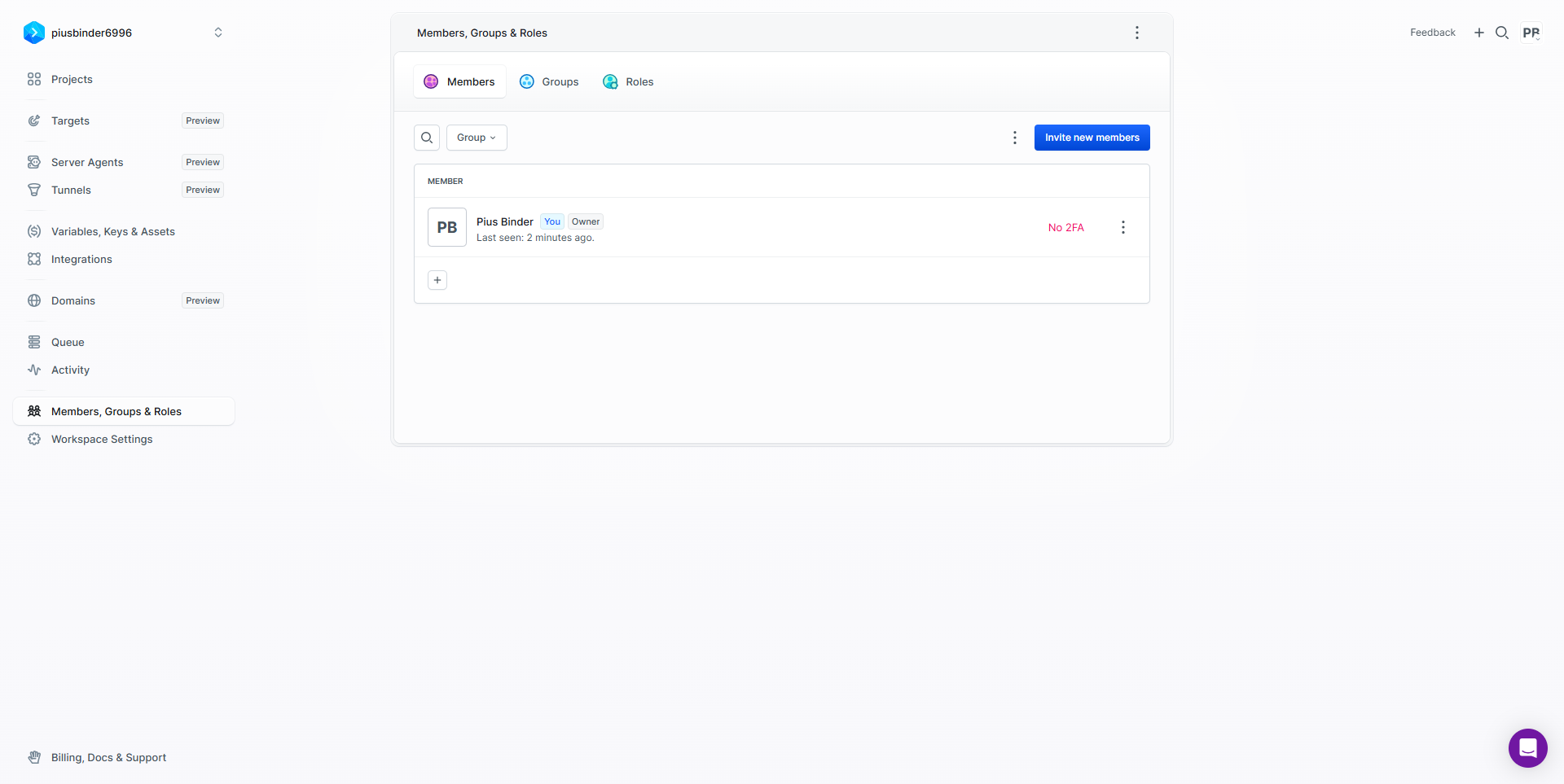Go to Projects in sidebar
This screenshot has height=784, width=1564.
tap(72, 79)
